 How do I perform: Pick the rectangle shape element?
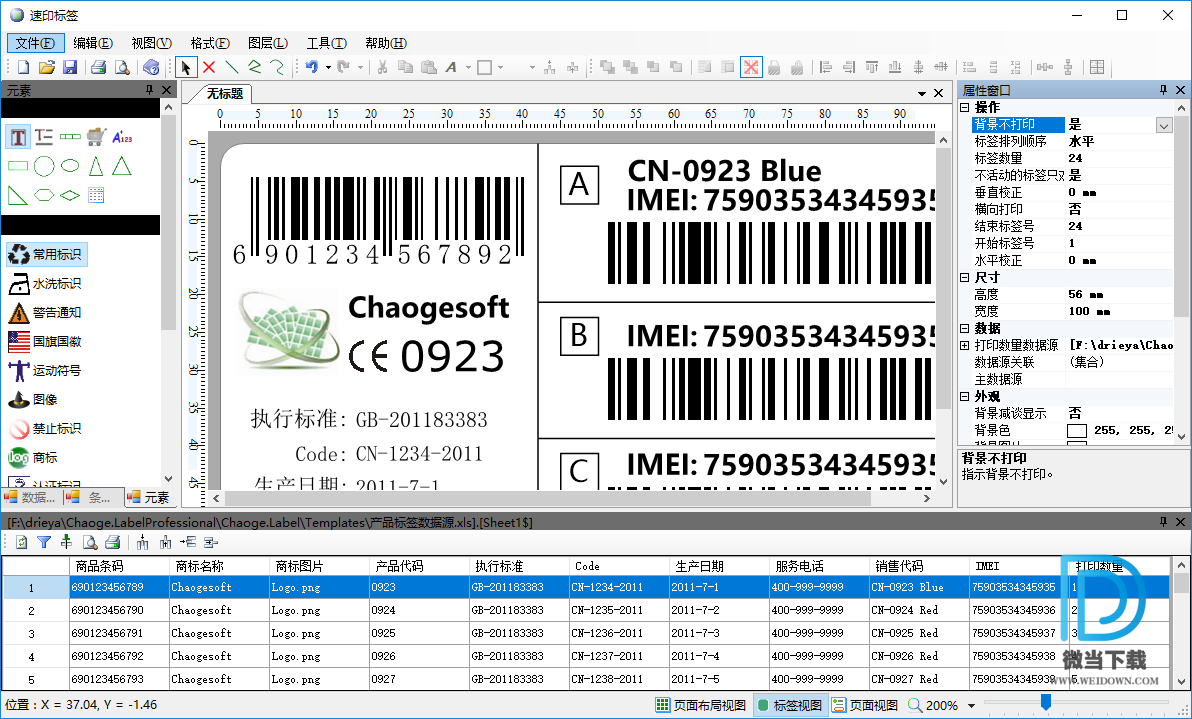pyautogui.click(x=18, y=166)
